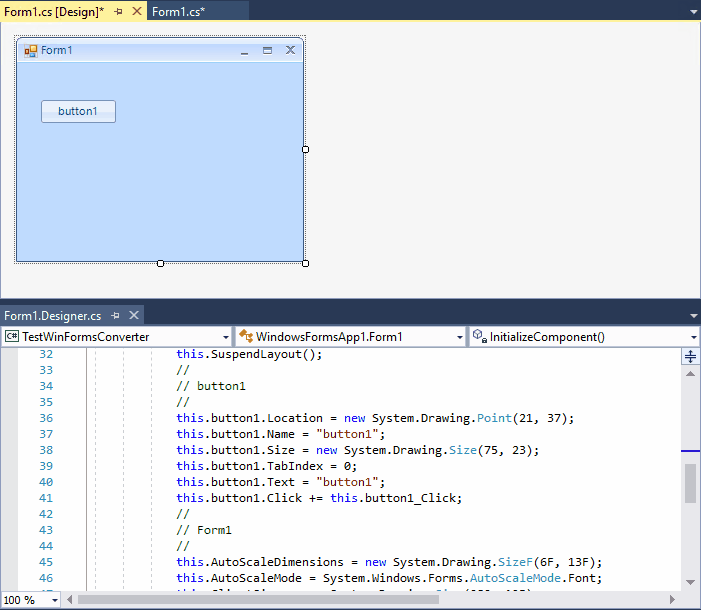Close the Form1.Designer.cs tab
This screenshot has height=610, width=701.
pos(134,315)
